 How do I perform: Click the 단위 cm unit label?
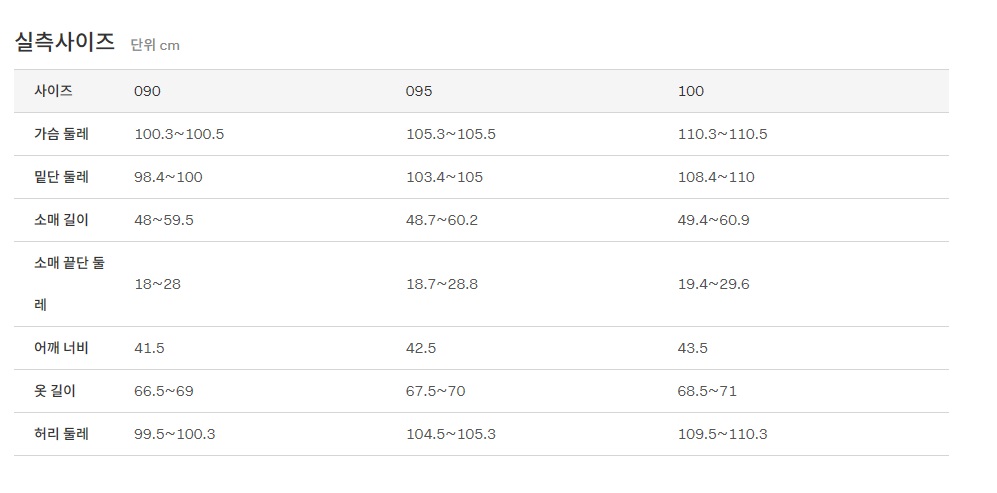[x=155, y=45]
